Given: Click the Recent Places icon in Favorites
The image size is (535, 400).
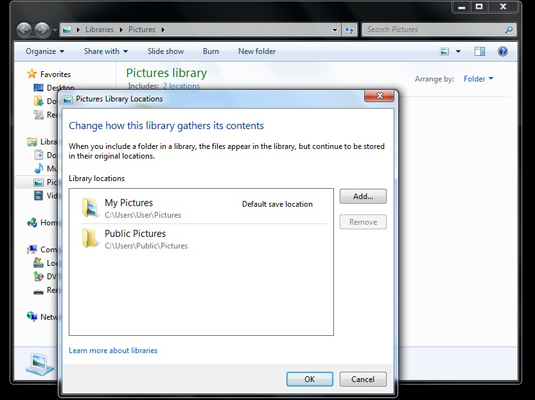Looking at the screenshot, I should (x=38, y=114).
